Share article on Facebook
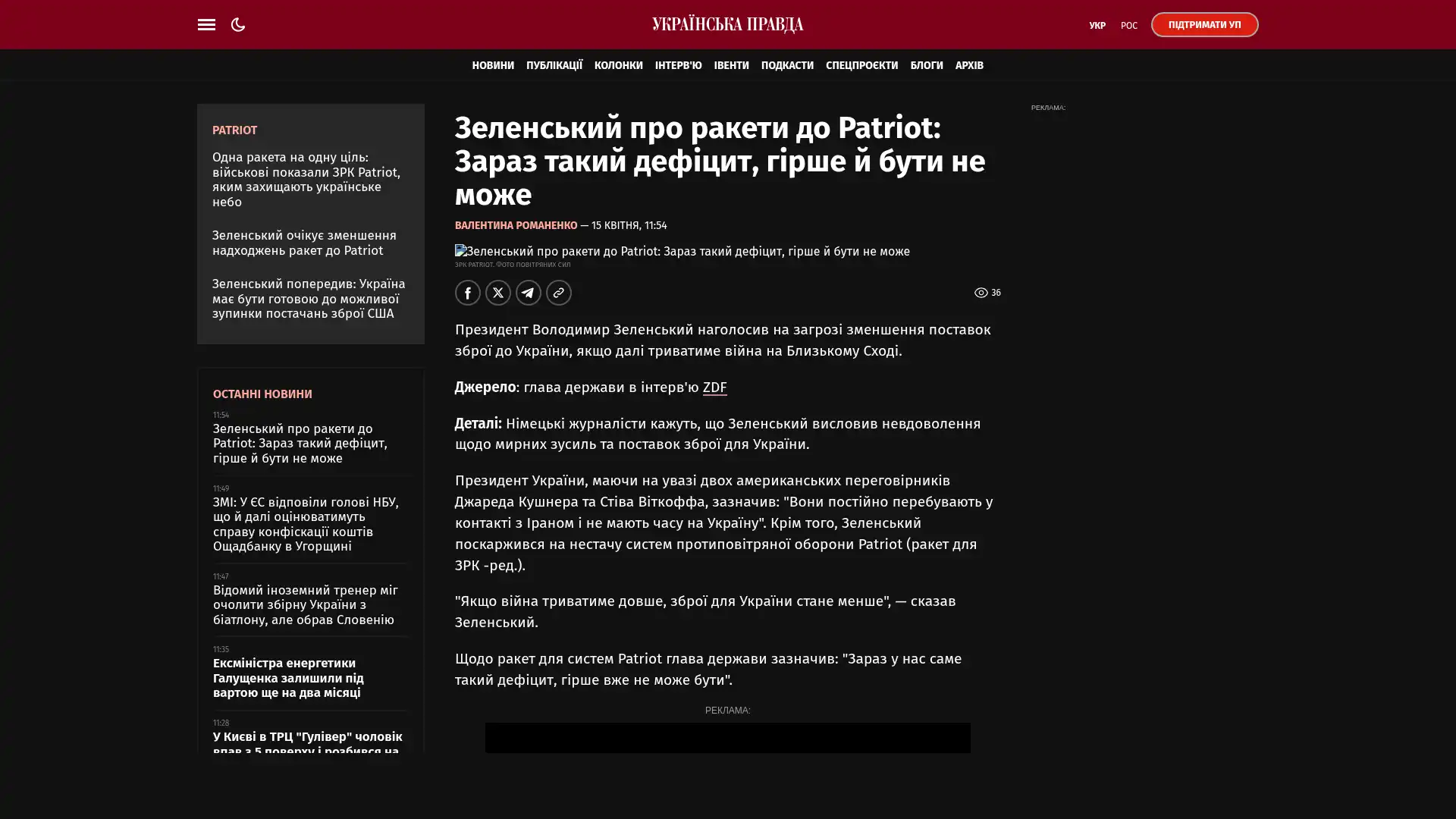 467,293
